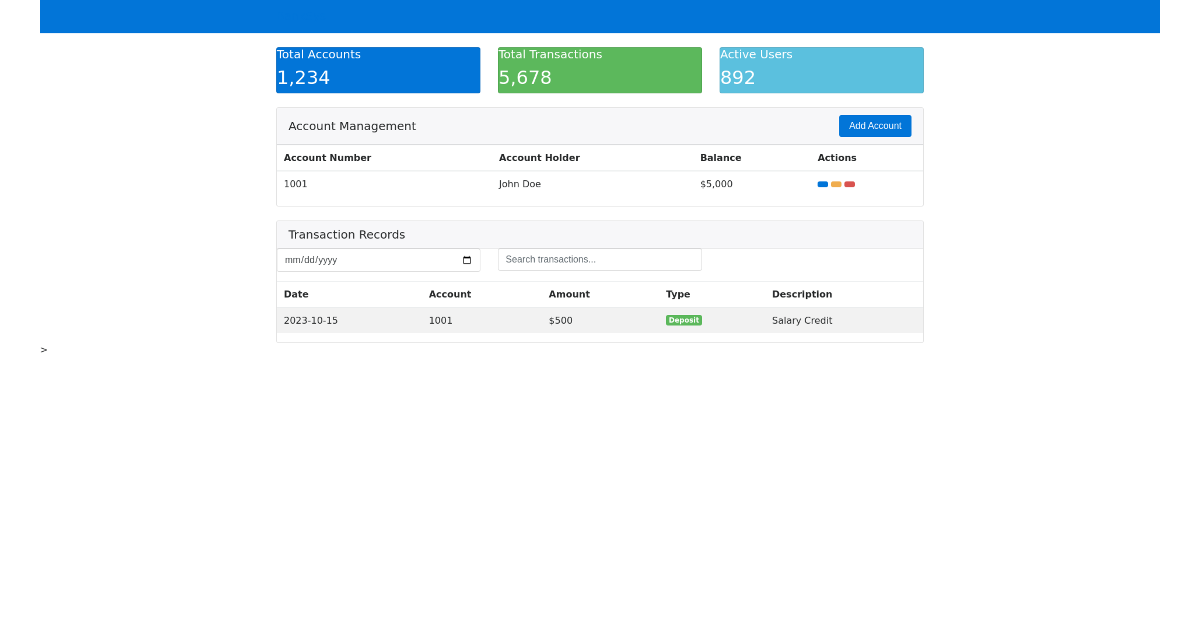The image size is (1200, 630).
Task: Select the Search transactions input field
Action: (x=599, y=259)
